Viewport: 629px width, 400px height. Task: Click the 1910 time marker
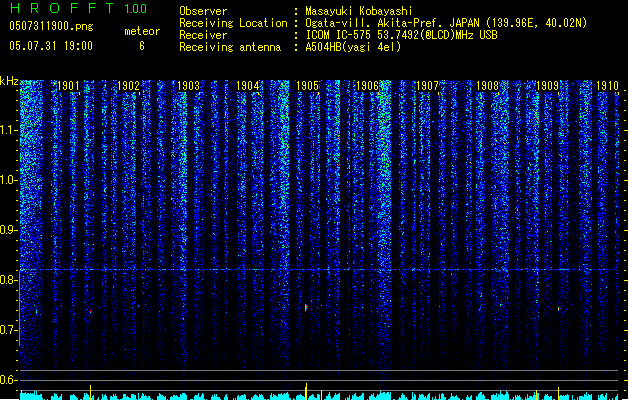[x=607, y=86]
